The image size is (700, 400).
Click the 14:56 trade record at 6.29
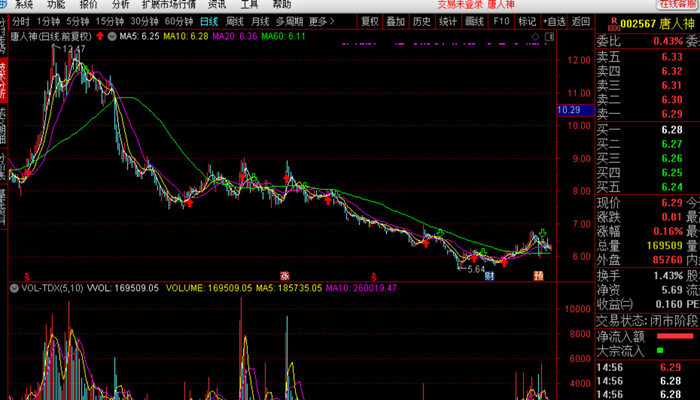[x=647, y=367]
